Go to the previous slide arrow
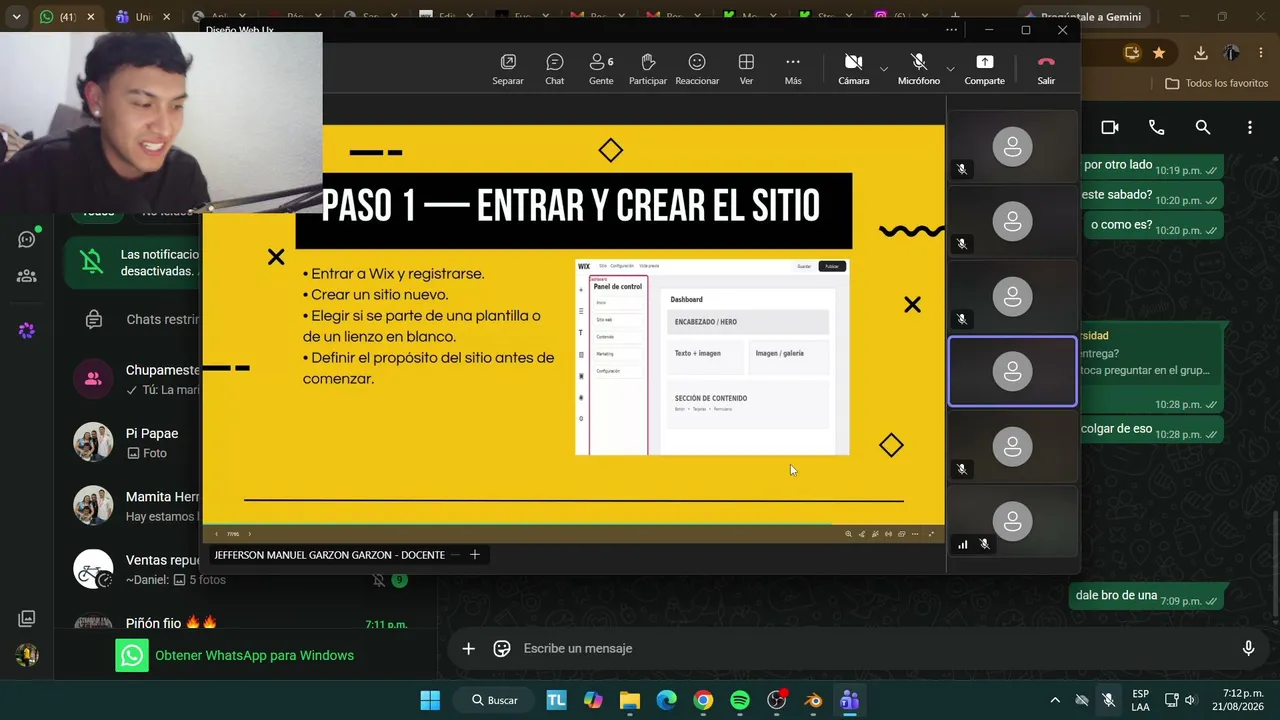1280x720 pixels. (217, 534)
